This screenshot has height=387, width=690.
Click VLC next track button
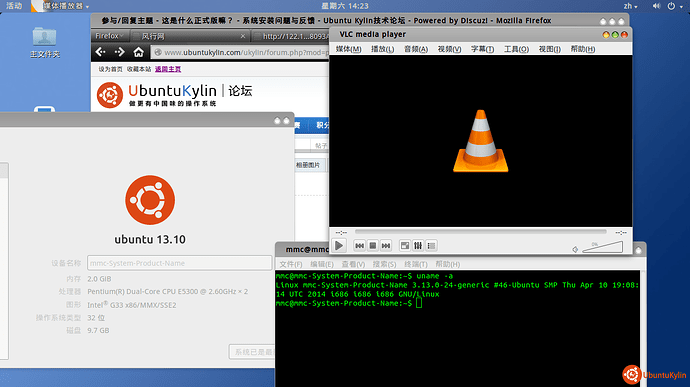(x=386, y=246)
